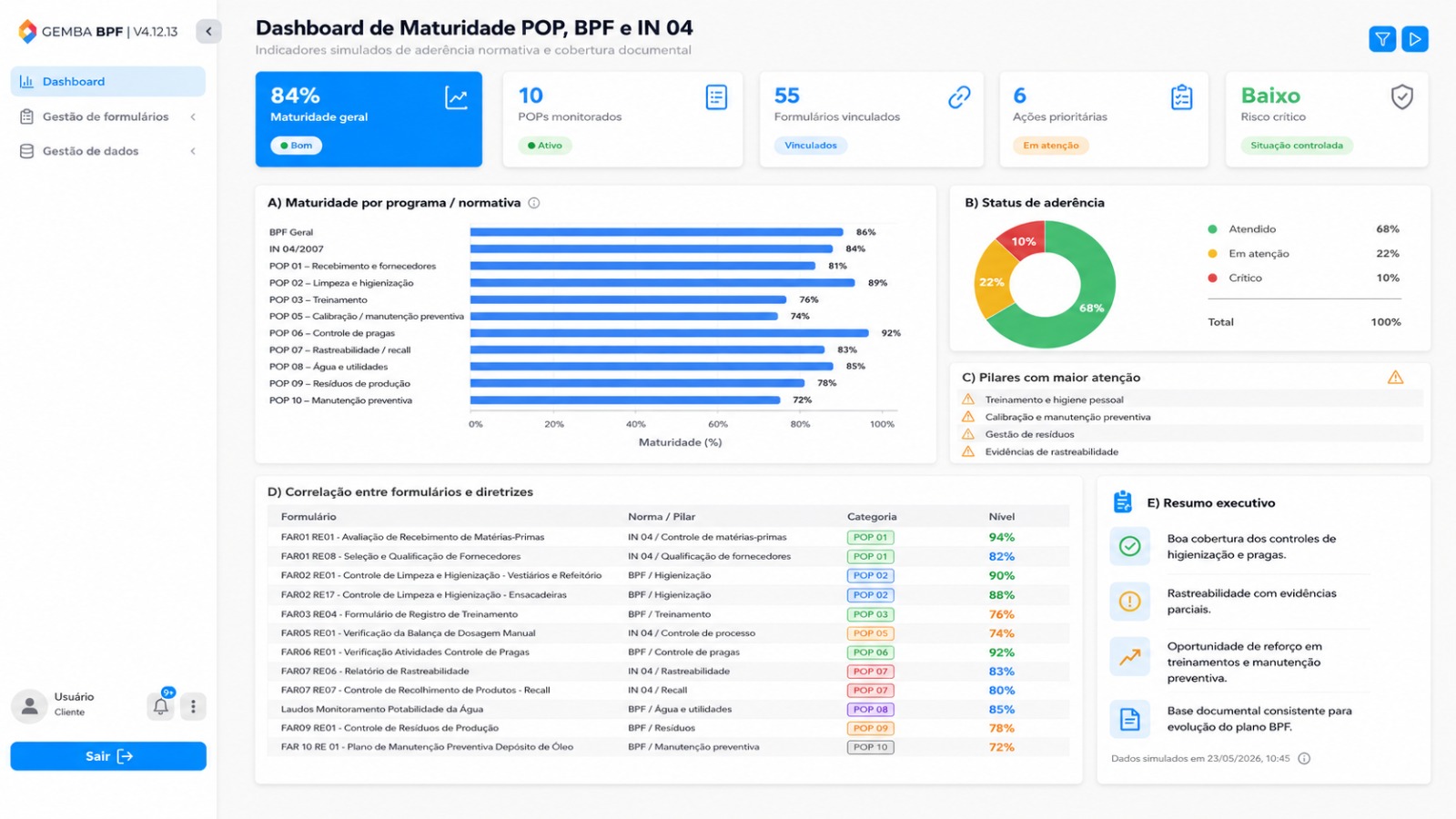The height and width of the screenshot is (819, 1456).
Task: Click the link icon on Formulários vinculados card
Action: (959, 97)
